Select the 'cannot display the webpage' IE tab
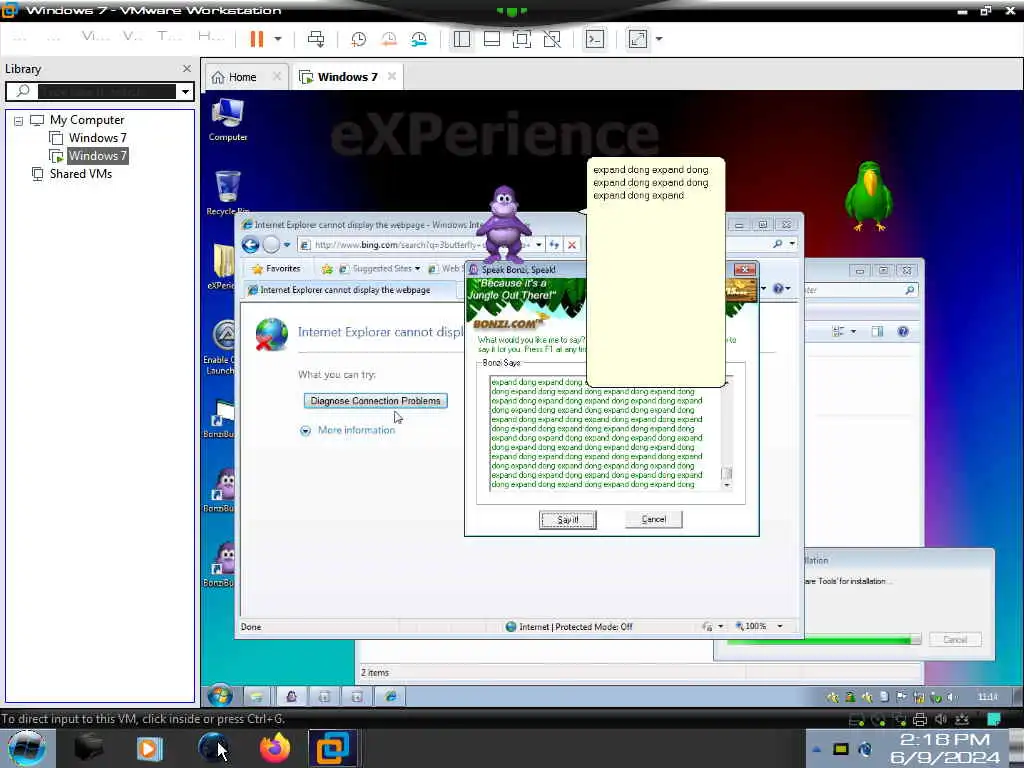This screenshot has width=1024, height=768. tap(349, 290)
